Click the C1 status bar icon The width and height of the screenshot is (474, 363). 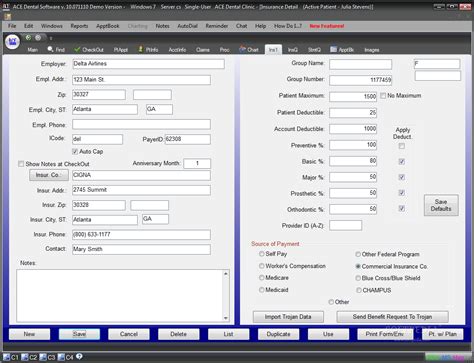point(6,357)
